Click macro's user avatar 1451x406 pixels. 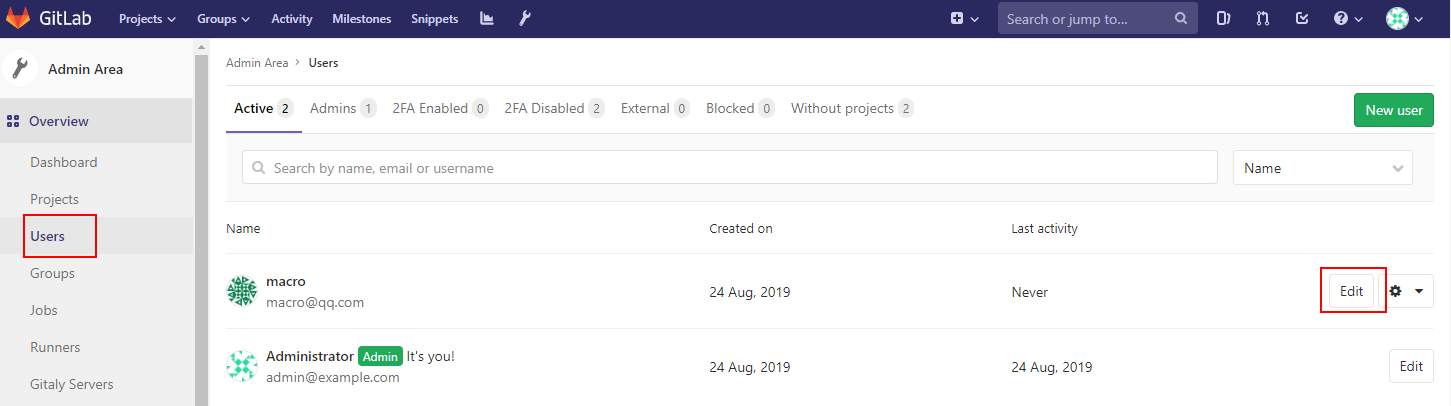click(x=242, y=291)
